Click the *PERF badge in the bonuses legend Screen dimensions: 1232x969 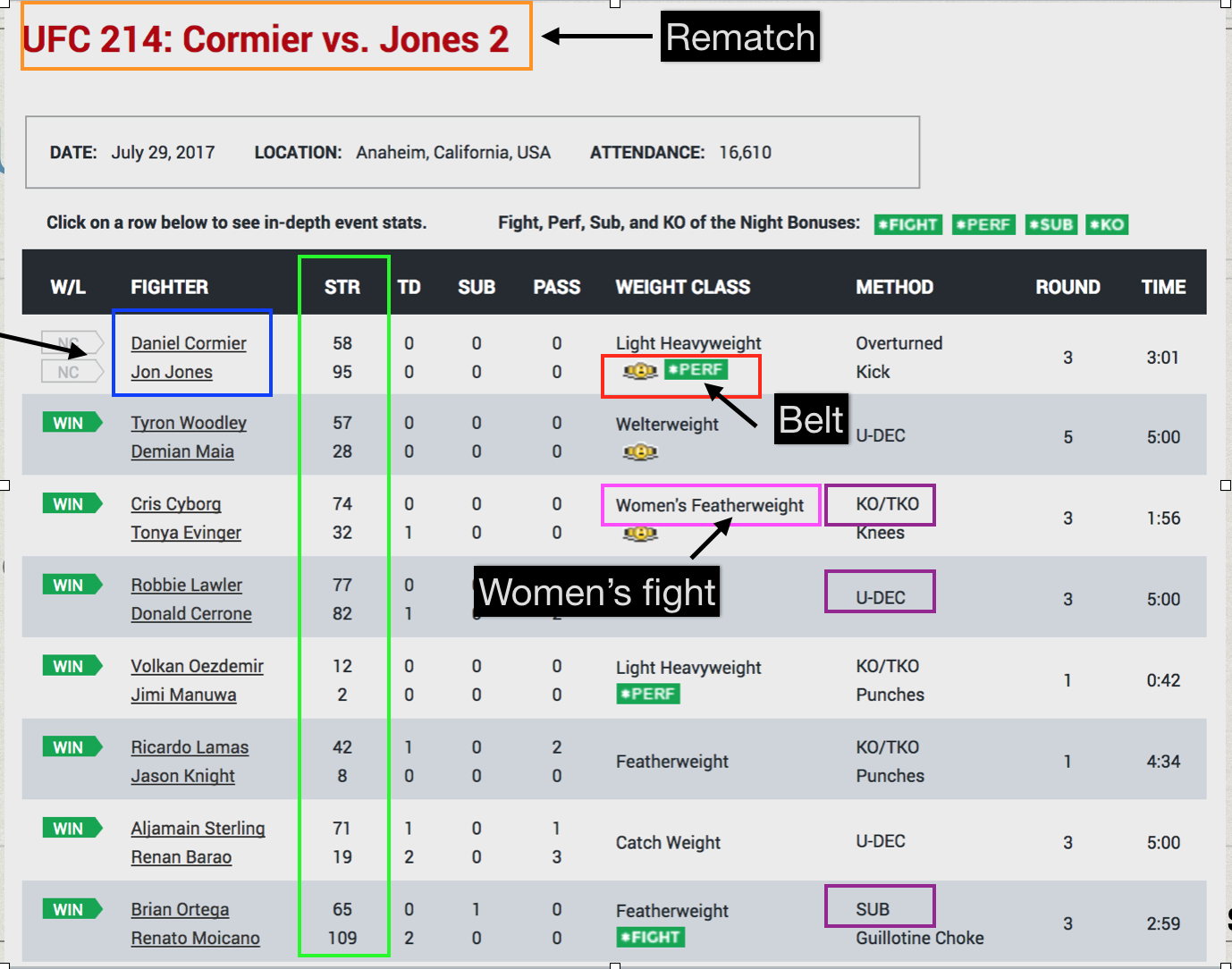(x=983, y=224)
